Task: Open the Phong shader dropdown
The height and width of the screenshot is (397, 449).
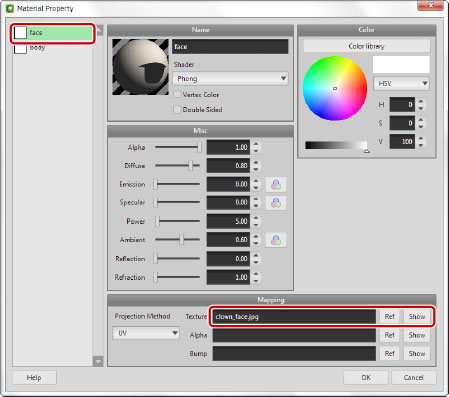Action: (x=230, y=79)
